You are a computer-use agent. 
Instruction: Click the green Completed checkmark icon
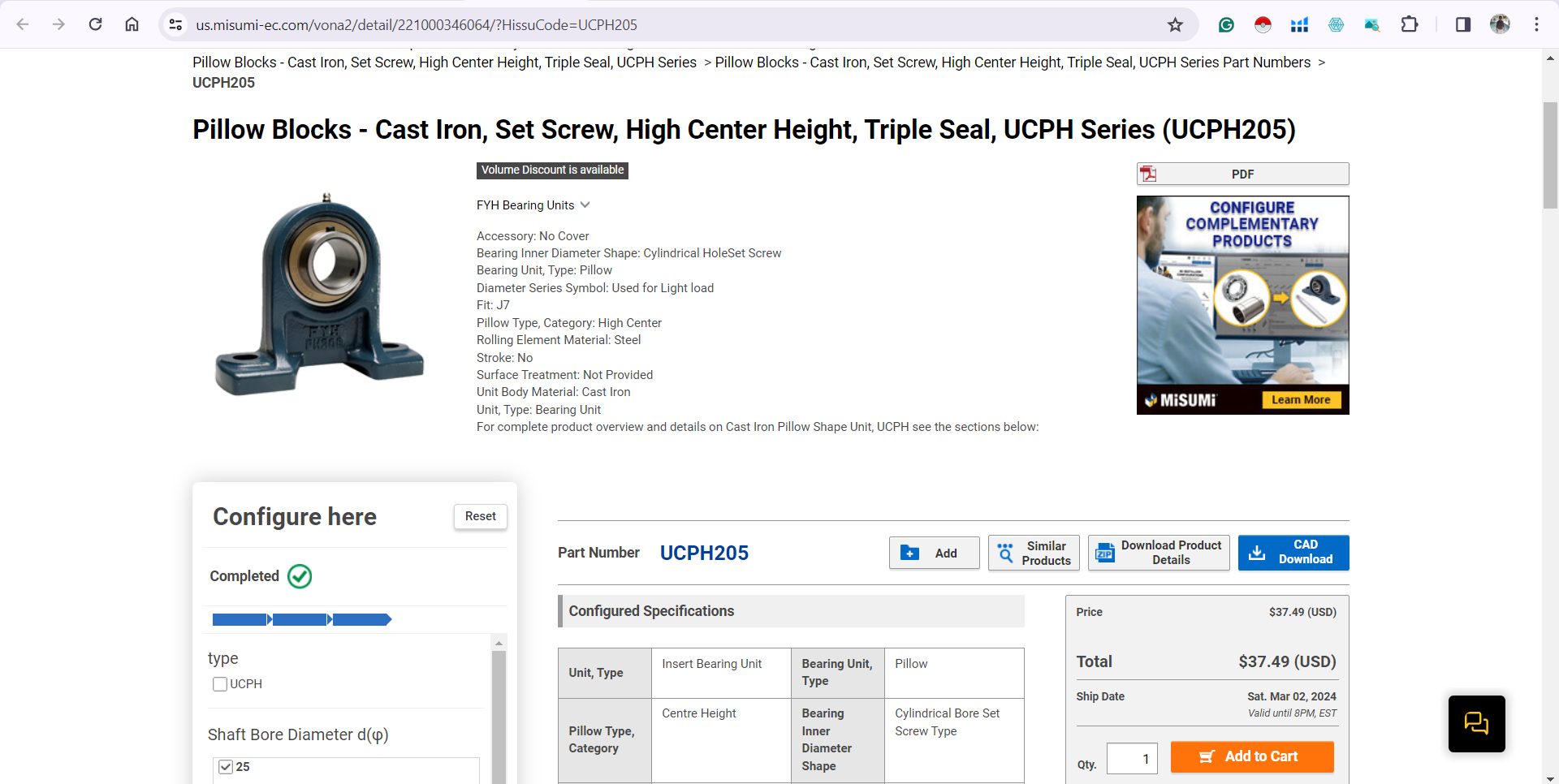pos(300,576)
